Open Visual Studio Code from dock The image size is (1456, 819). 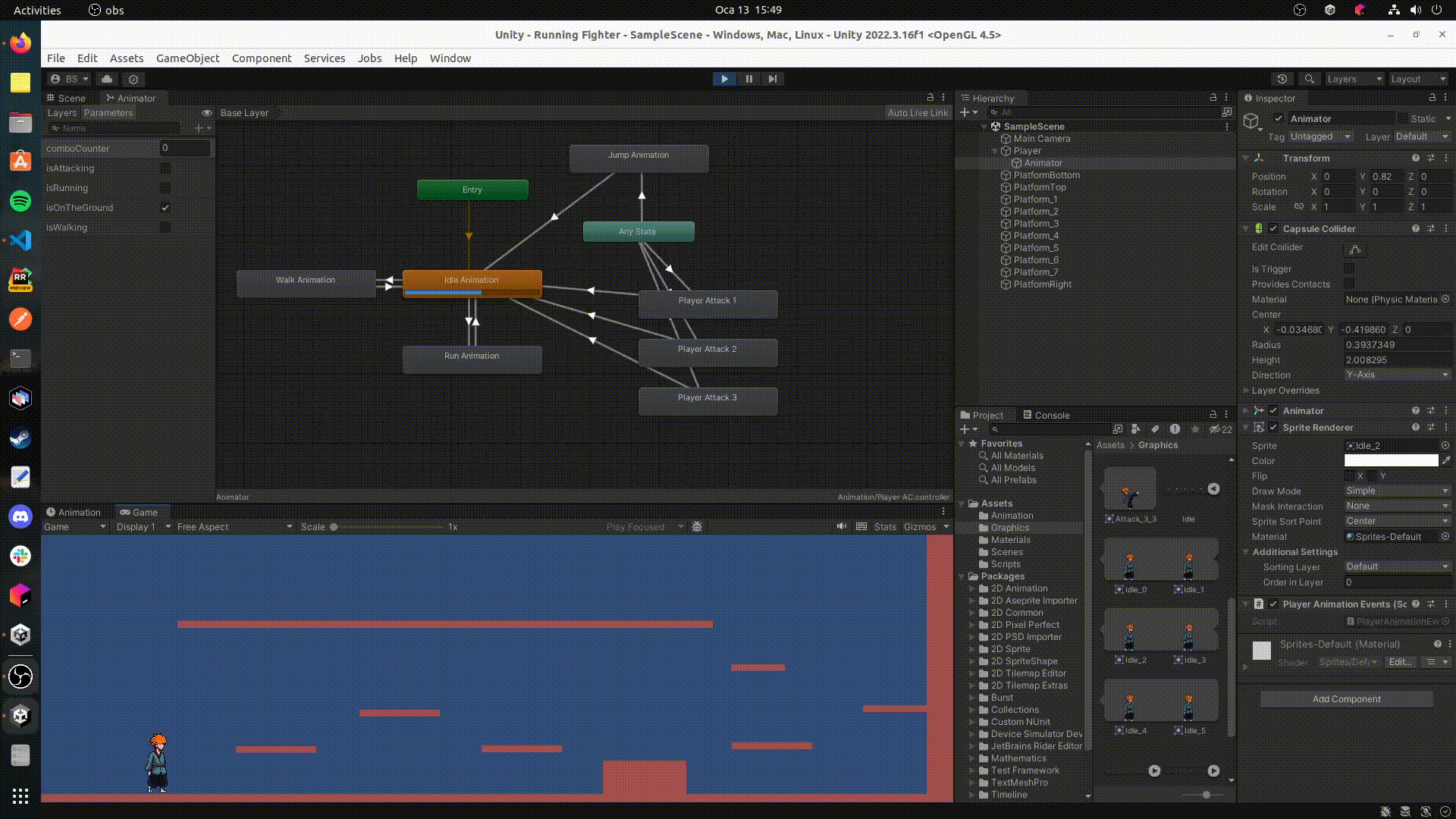(x=20, y=240)
